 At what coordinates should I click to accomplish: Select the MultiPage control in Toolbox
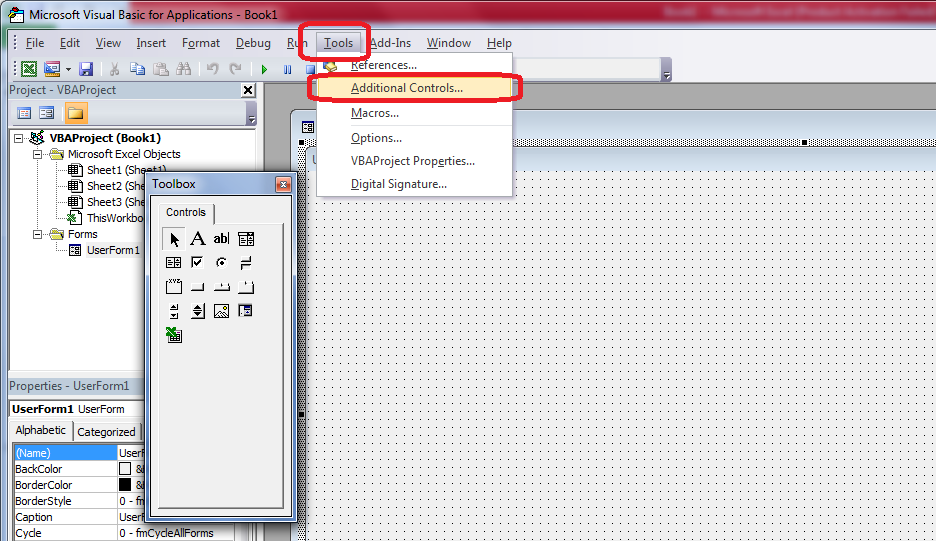245,287
